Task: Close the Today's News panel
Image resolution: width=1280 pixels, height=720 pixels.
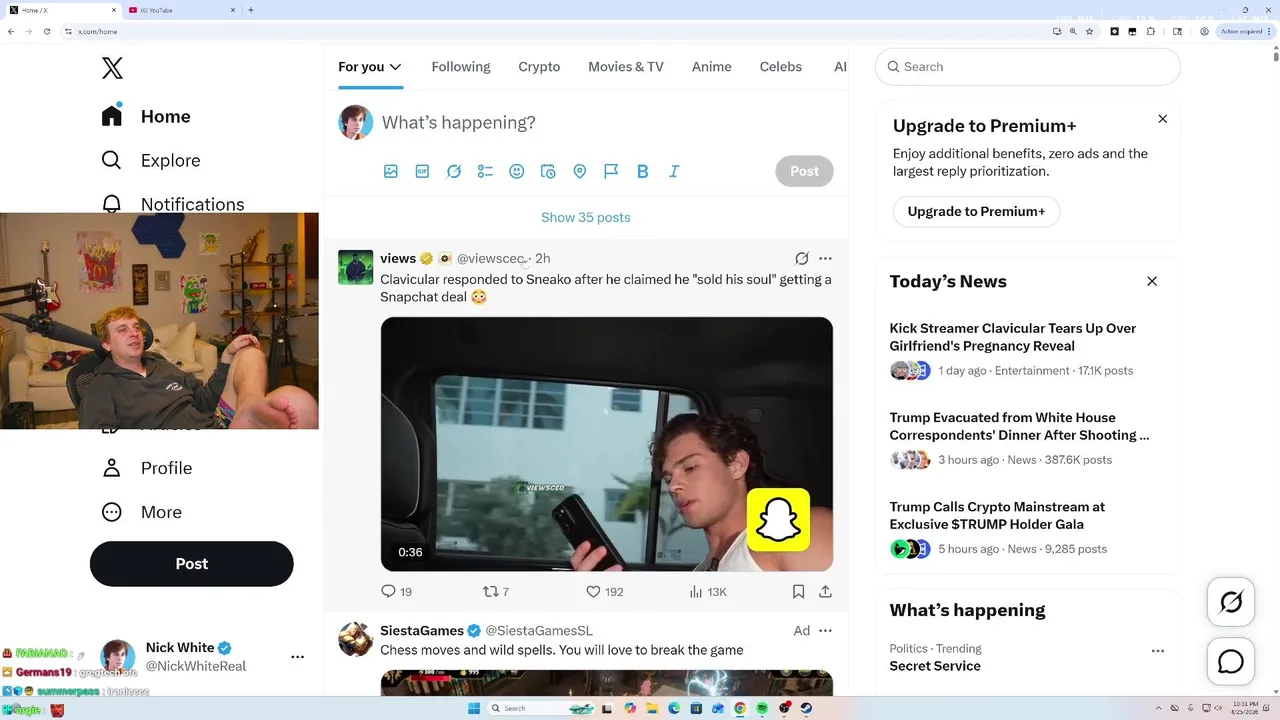Action: 1152,281
